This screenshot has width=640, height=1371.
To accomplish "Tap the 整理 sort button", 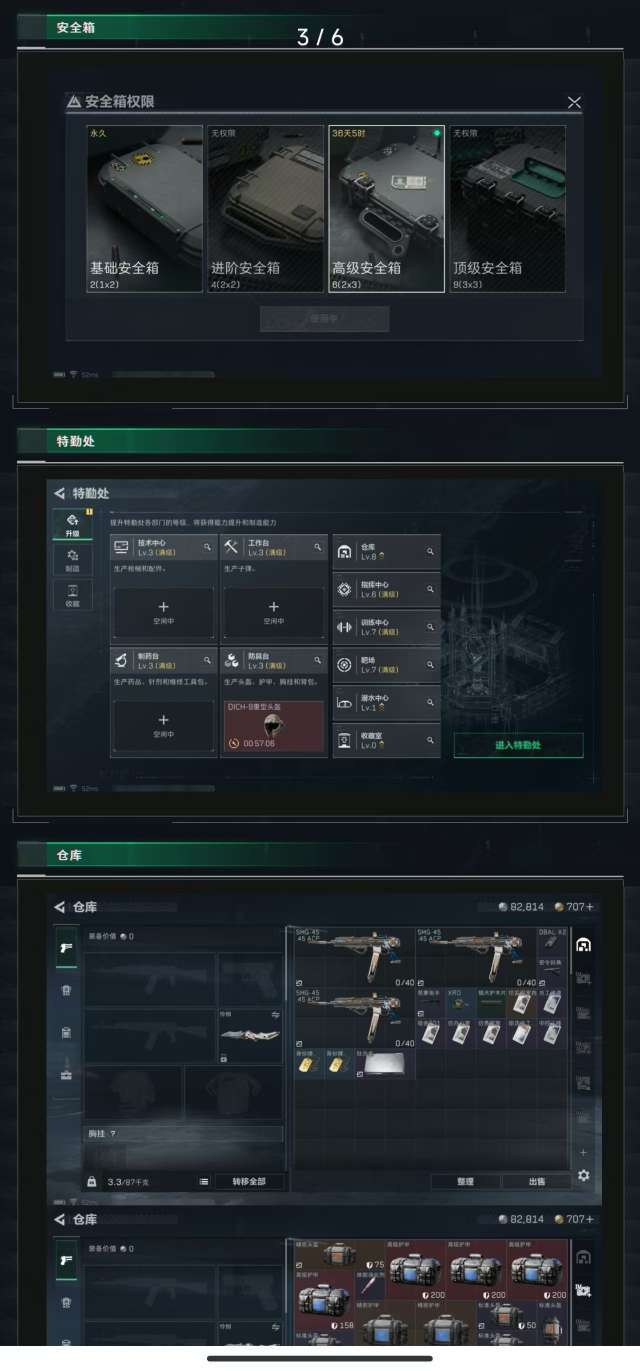I will pos(465,1181).
